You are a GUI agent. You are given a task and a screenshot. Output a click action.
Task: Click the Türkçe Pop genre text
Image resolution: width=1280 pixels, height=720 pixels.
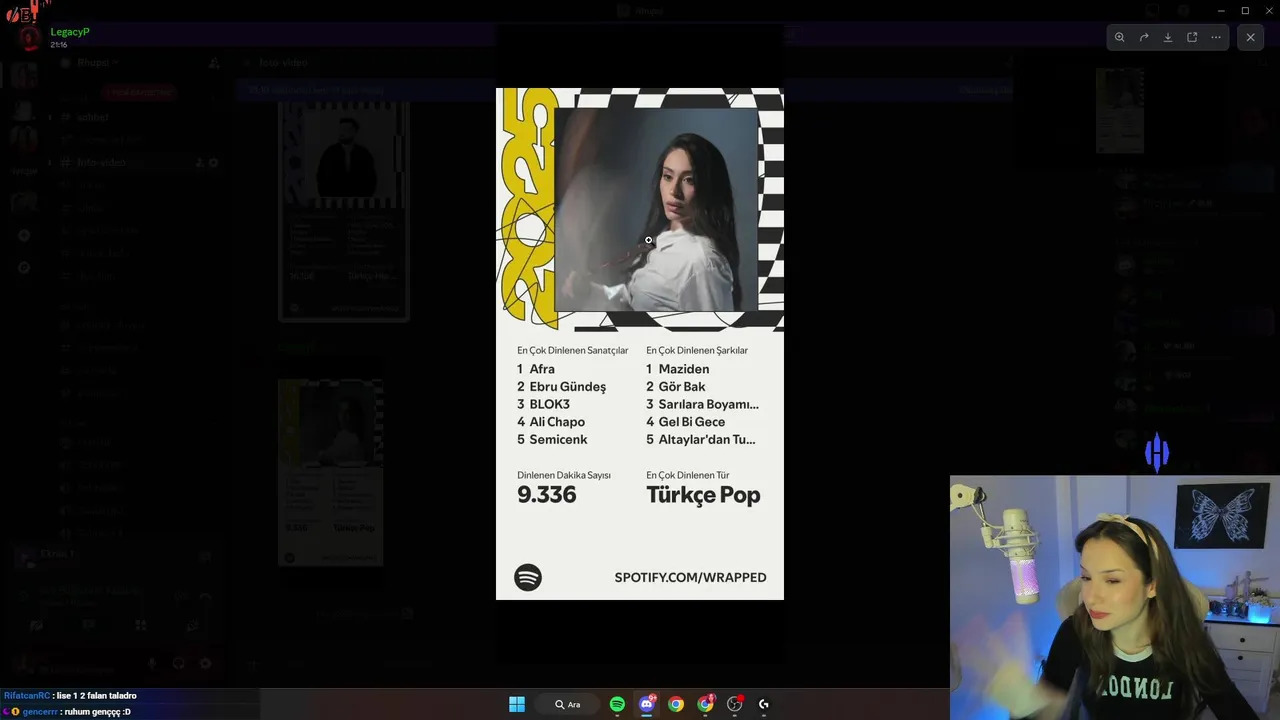(x=703, y=495)
